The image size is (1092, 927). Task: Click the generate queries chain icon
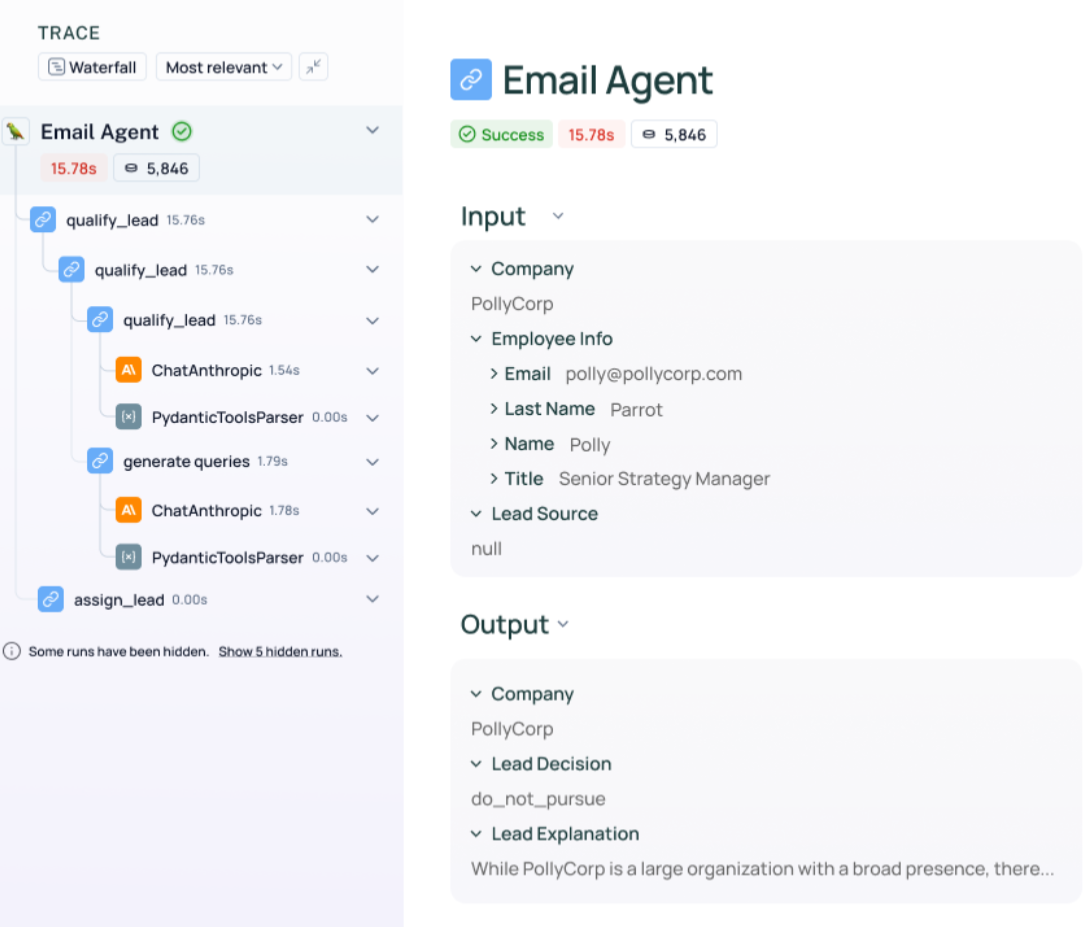(x=100, y=461)
